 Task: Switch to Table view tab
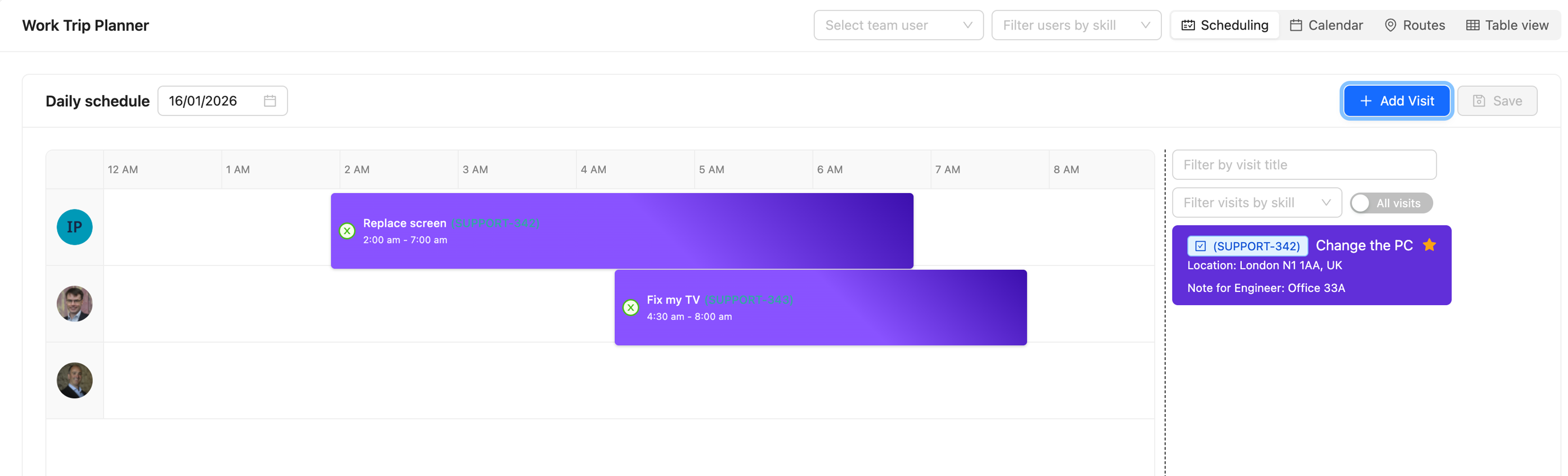pos(1507,25)
